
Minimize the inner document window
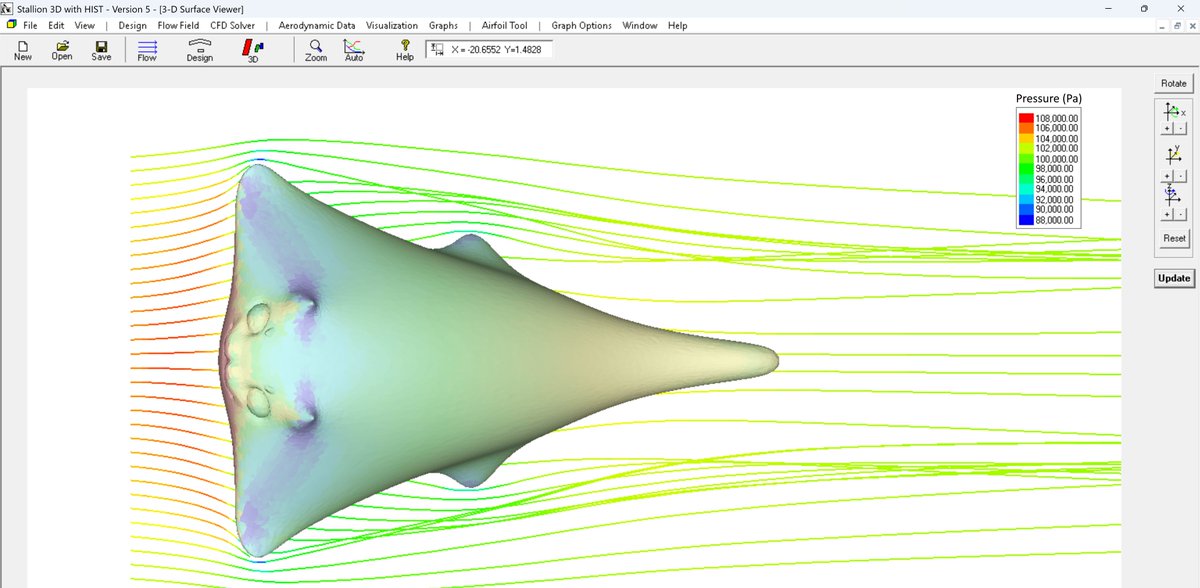[x=1162, y=25]
